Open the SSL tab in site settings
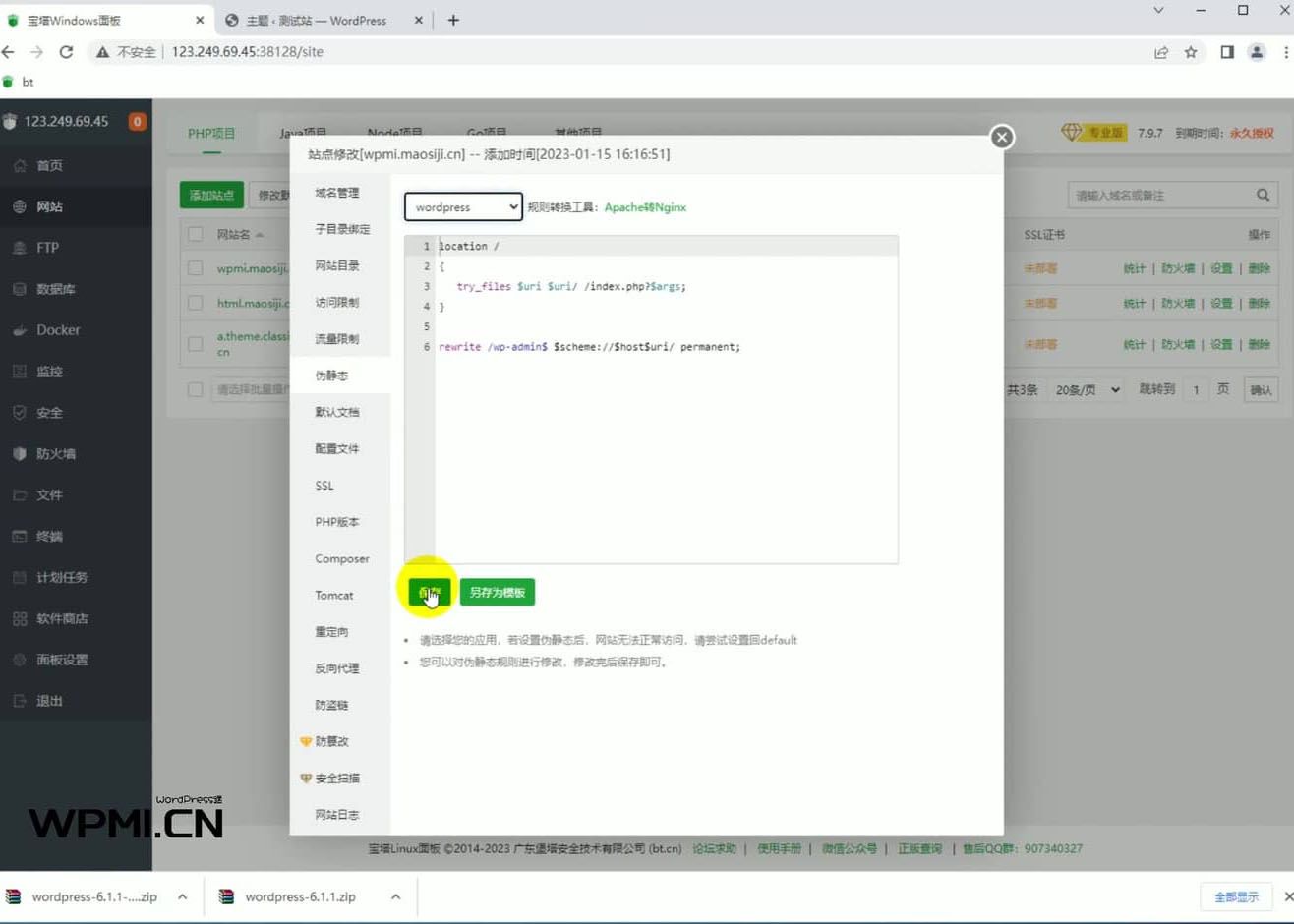This screenshot has height=924, width=1294. pos(324,486)
